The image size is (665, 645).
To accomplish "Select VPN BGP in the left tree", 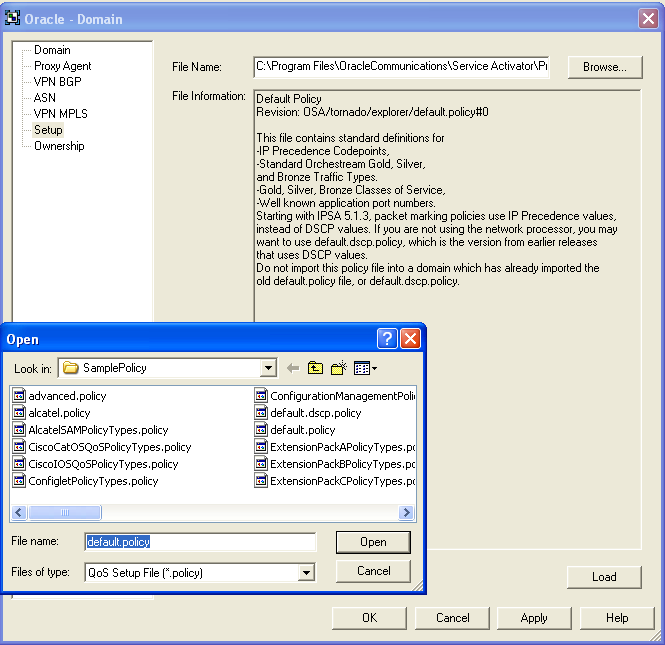I will (x=57, y=82).
